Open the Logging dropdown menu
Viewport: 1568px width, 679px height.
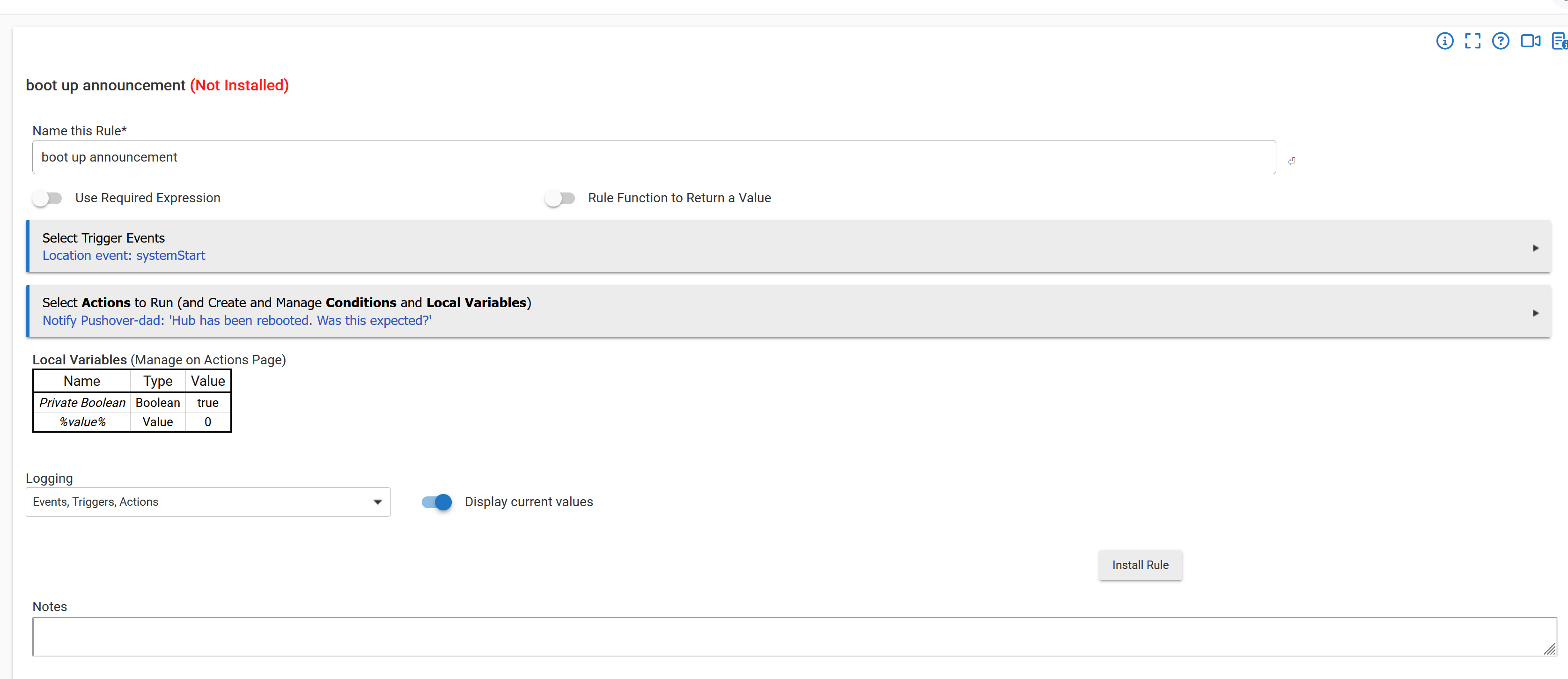(x=207, y=502)
